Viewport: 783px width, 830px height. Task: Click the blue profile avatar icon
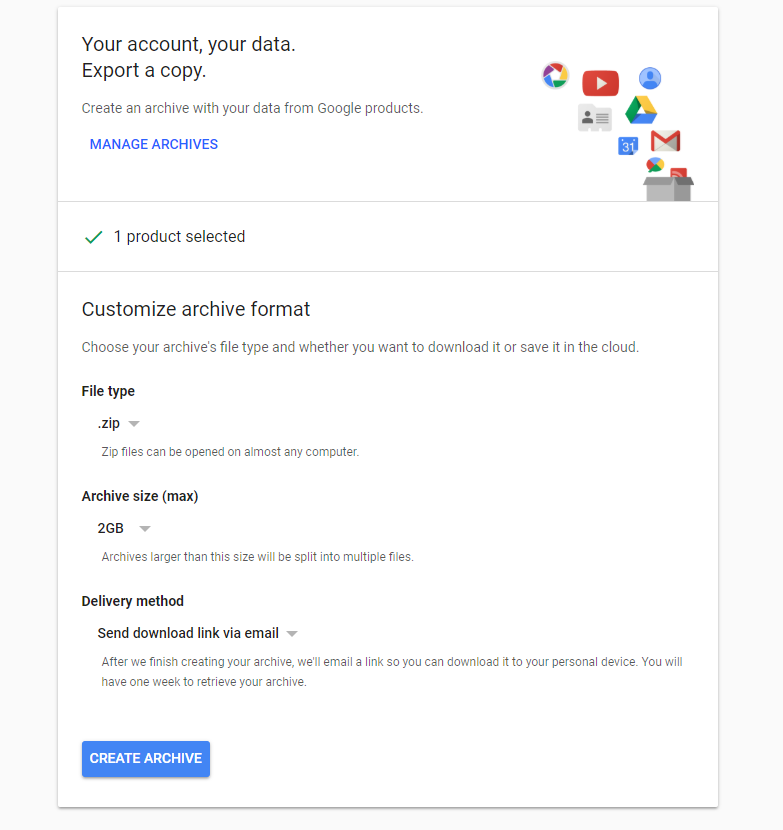tap(650, 78)
